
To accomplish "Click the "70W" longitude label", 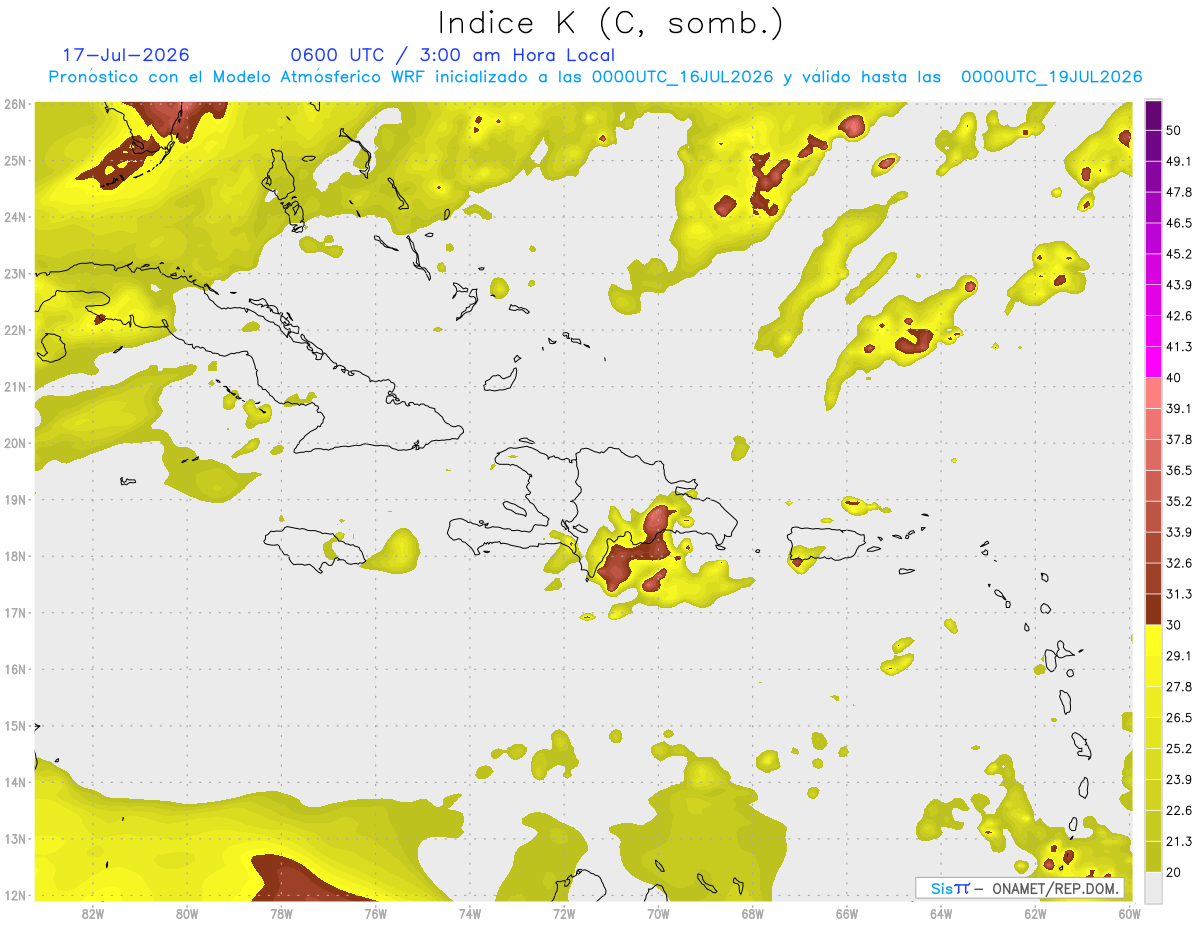I will click(658, 913).
